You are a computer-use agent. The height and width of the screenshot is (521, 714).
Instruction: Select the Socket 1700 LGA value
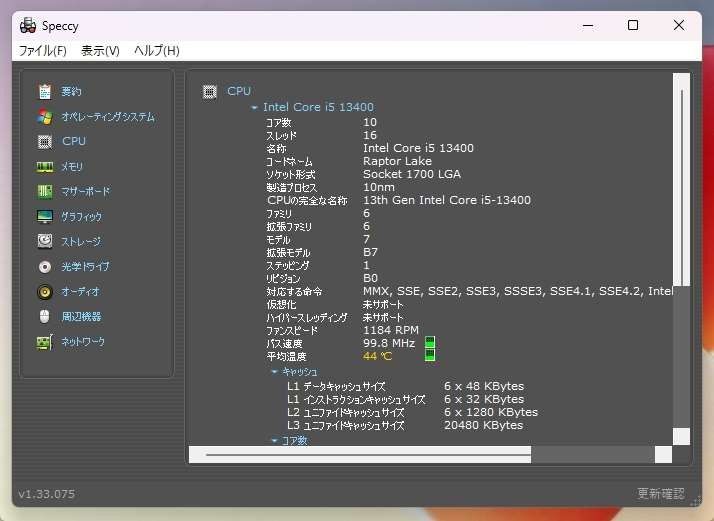pyautogui.click(x=412, y=174)
